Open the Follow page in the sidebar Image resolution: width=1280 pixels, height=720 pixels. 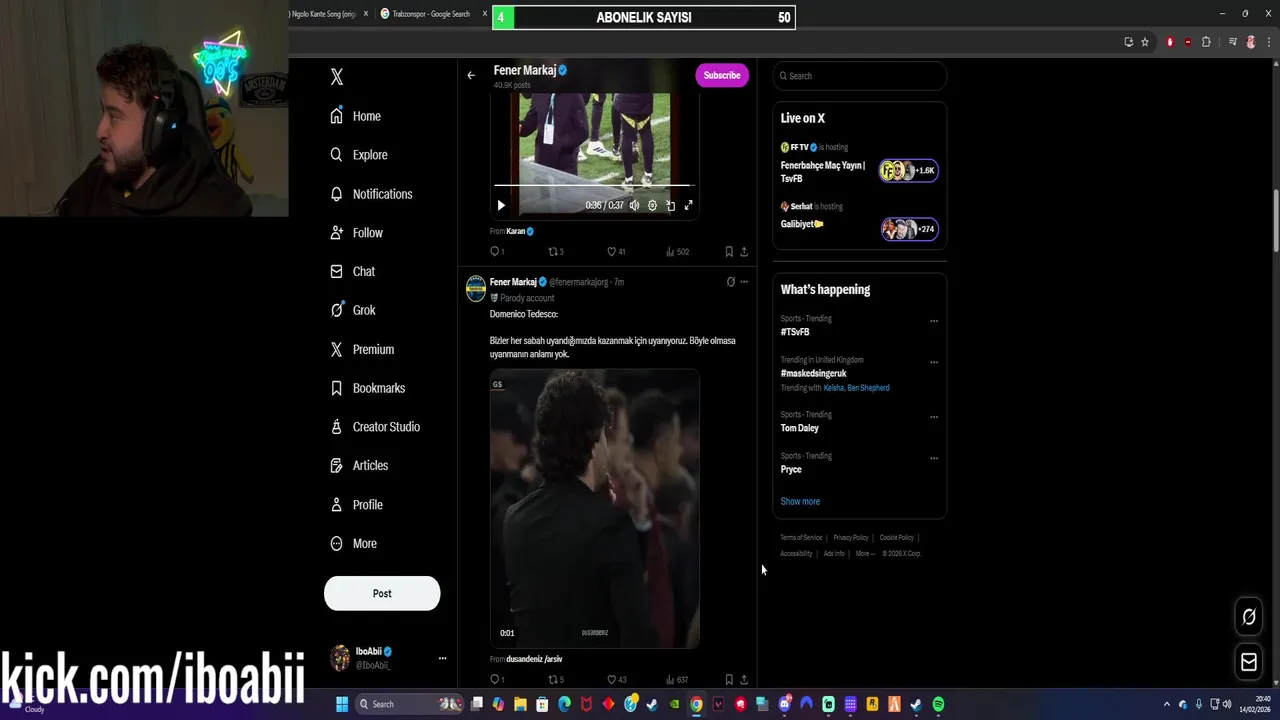coord(357,233)
